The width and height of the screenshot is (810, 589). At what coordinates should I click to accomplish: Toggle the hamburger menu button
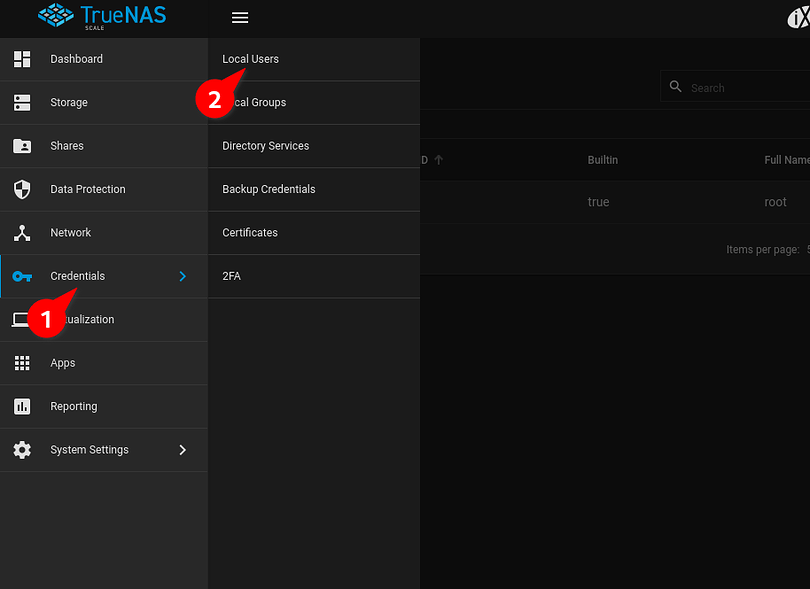coord(239,18)
